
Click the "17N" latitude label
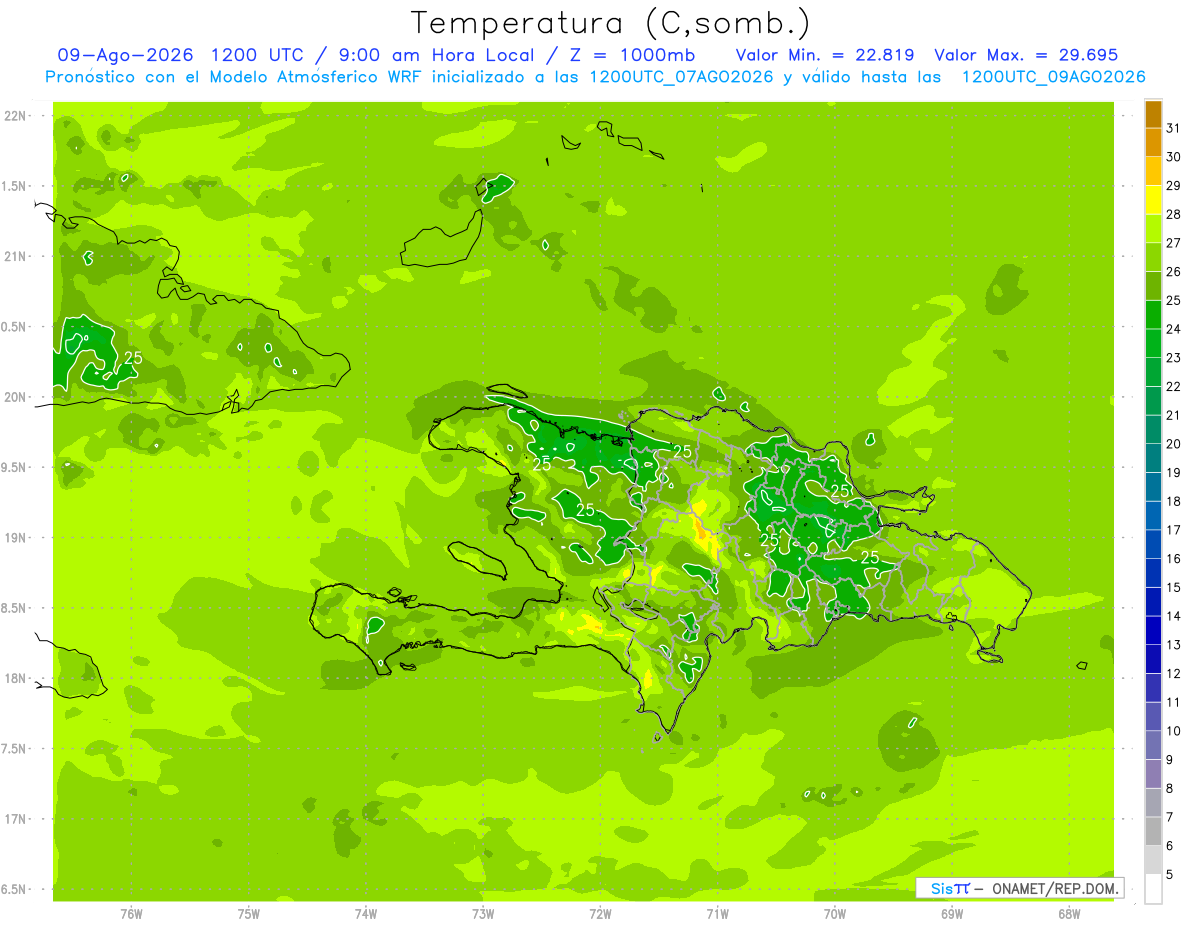coord(15,819)
